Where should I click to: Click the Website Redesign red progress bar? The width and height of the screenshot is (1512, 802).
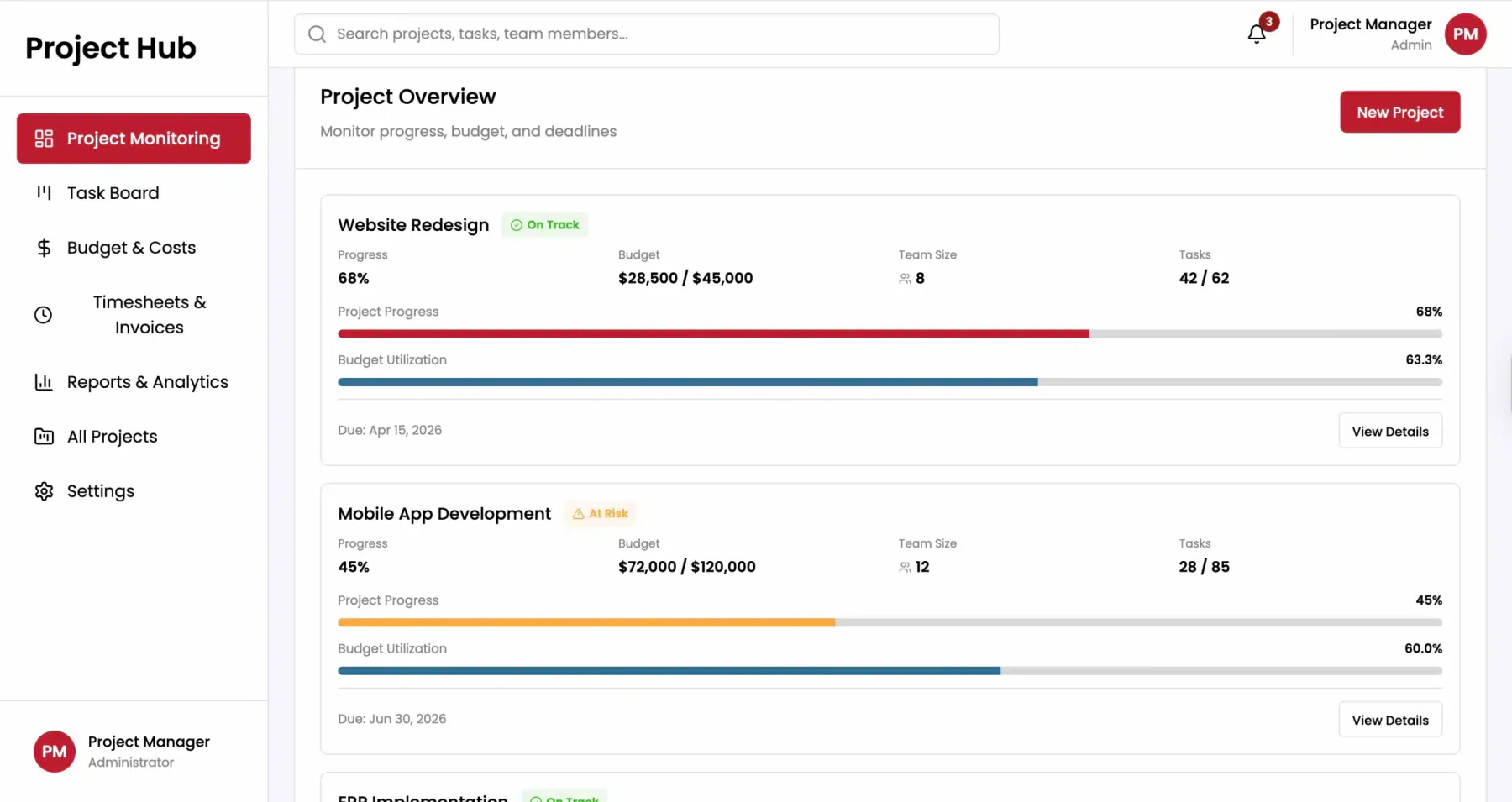[713, 334]
